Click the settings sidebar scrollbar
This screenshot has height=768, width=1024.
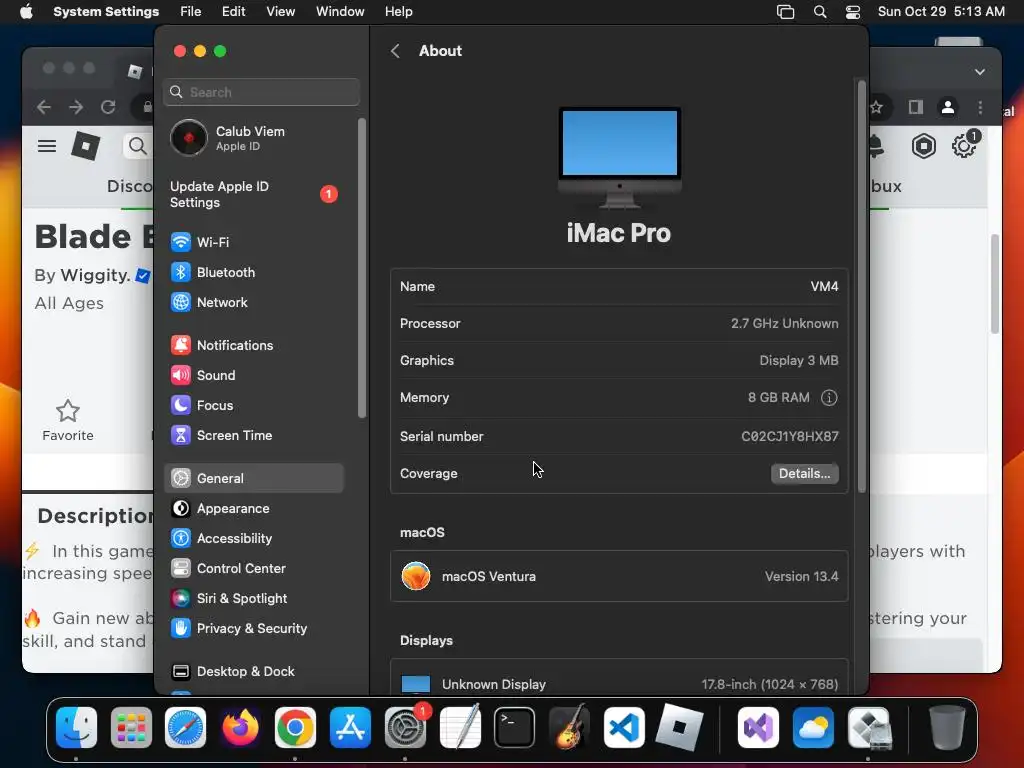coord(362,268)
